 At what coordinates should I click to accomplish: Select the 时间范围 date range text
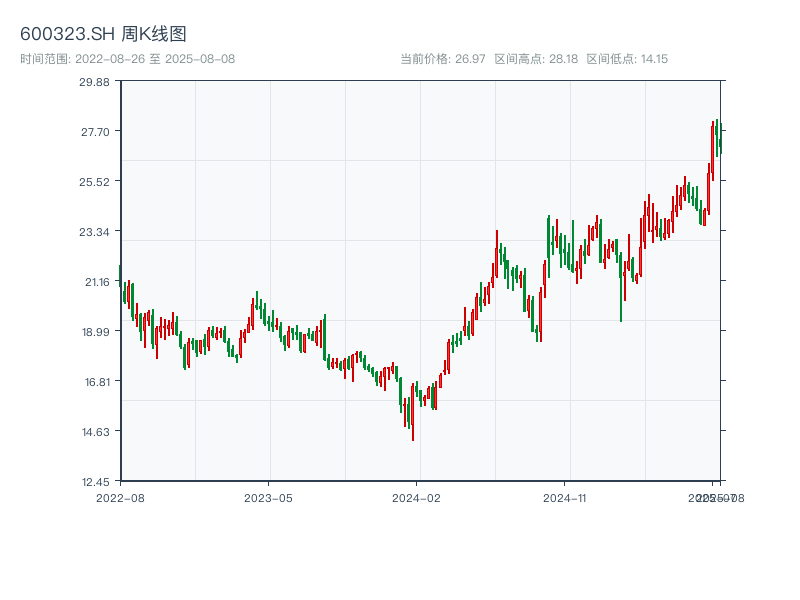(127, 59)
